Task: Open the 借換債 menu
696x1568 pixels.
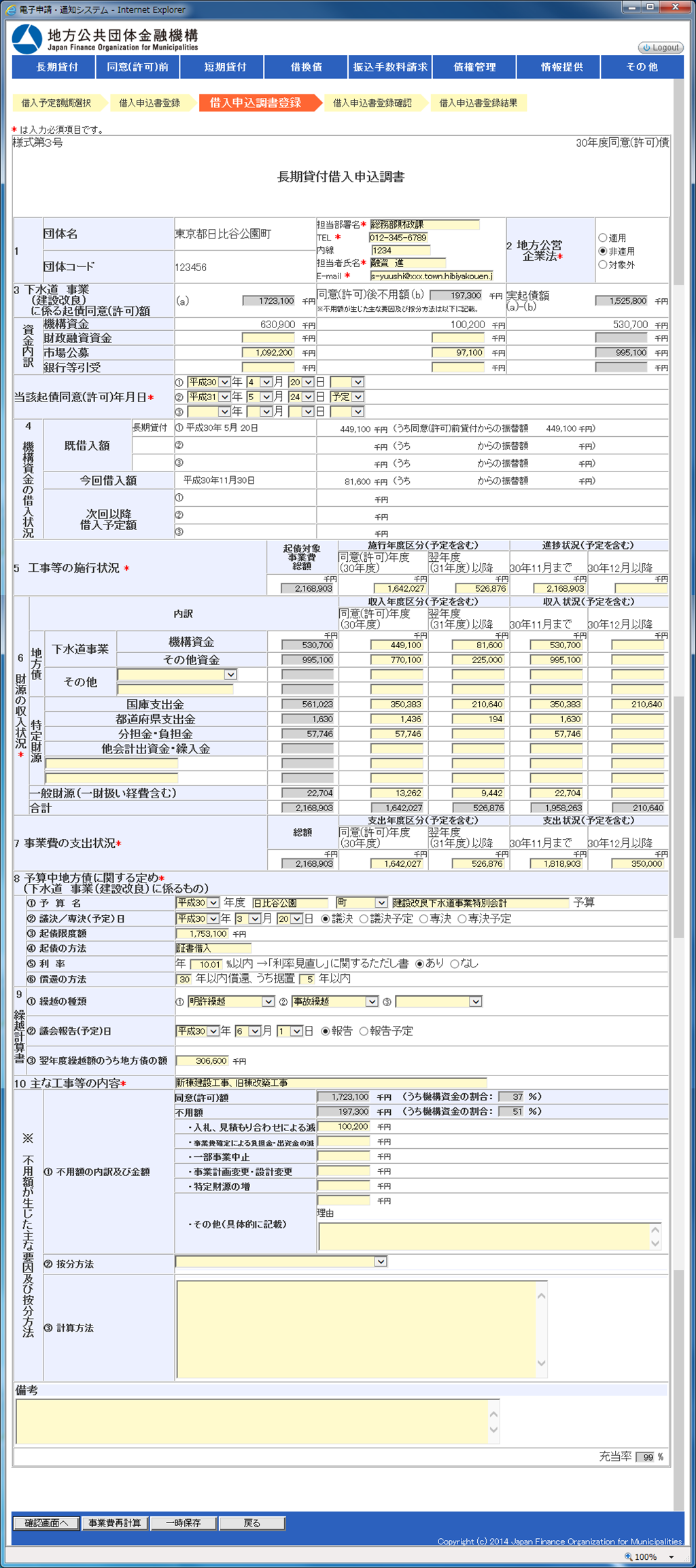Action: [307, 67]
